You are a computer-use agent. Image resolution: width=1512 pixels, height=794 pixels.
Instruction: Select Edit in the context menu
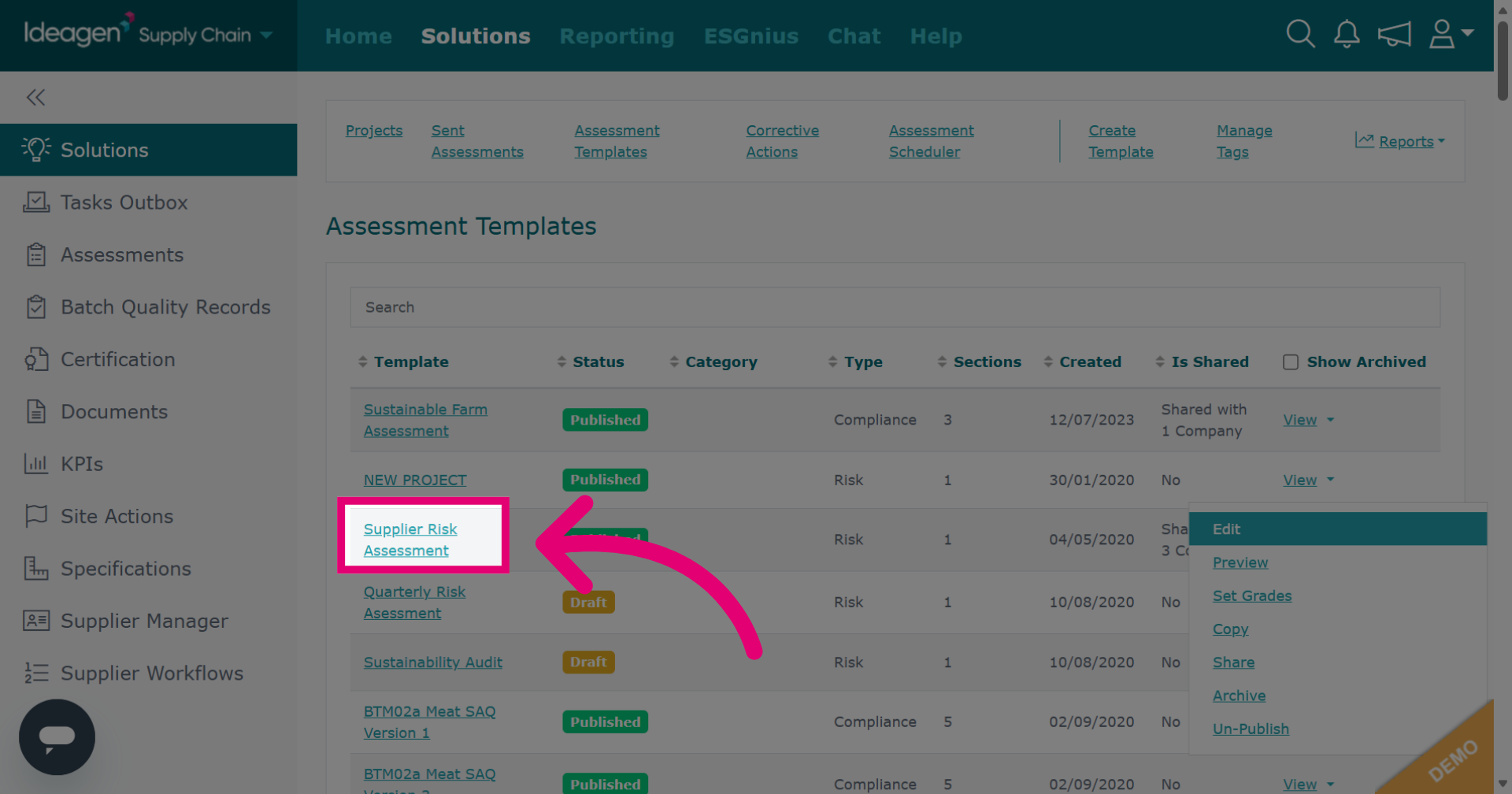tap(1337, 529)
